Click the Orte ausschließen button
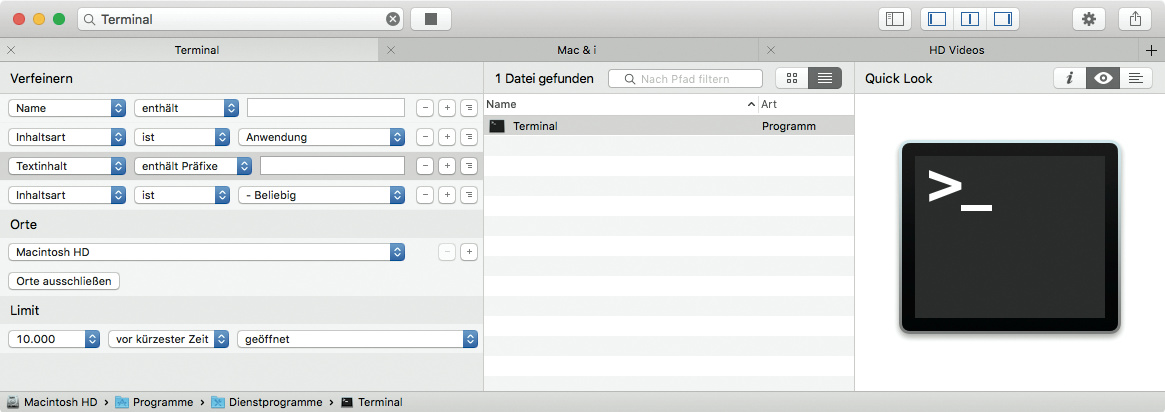Screen dimensions: 1165x412 [64, 281]
